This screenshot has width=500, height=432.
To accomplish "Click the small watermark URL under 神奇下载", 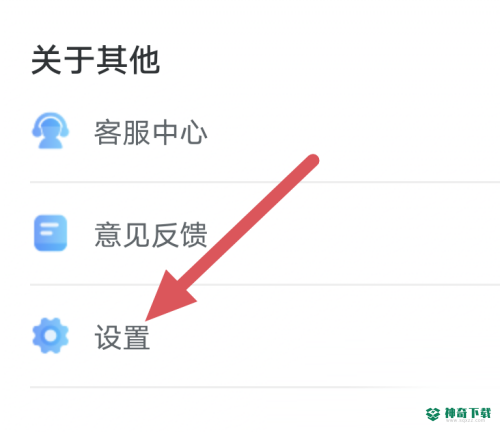I will point(465,421).
